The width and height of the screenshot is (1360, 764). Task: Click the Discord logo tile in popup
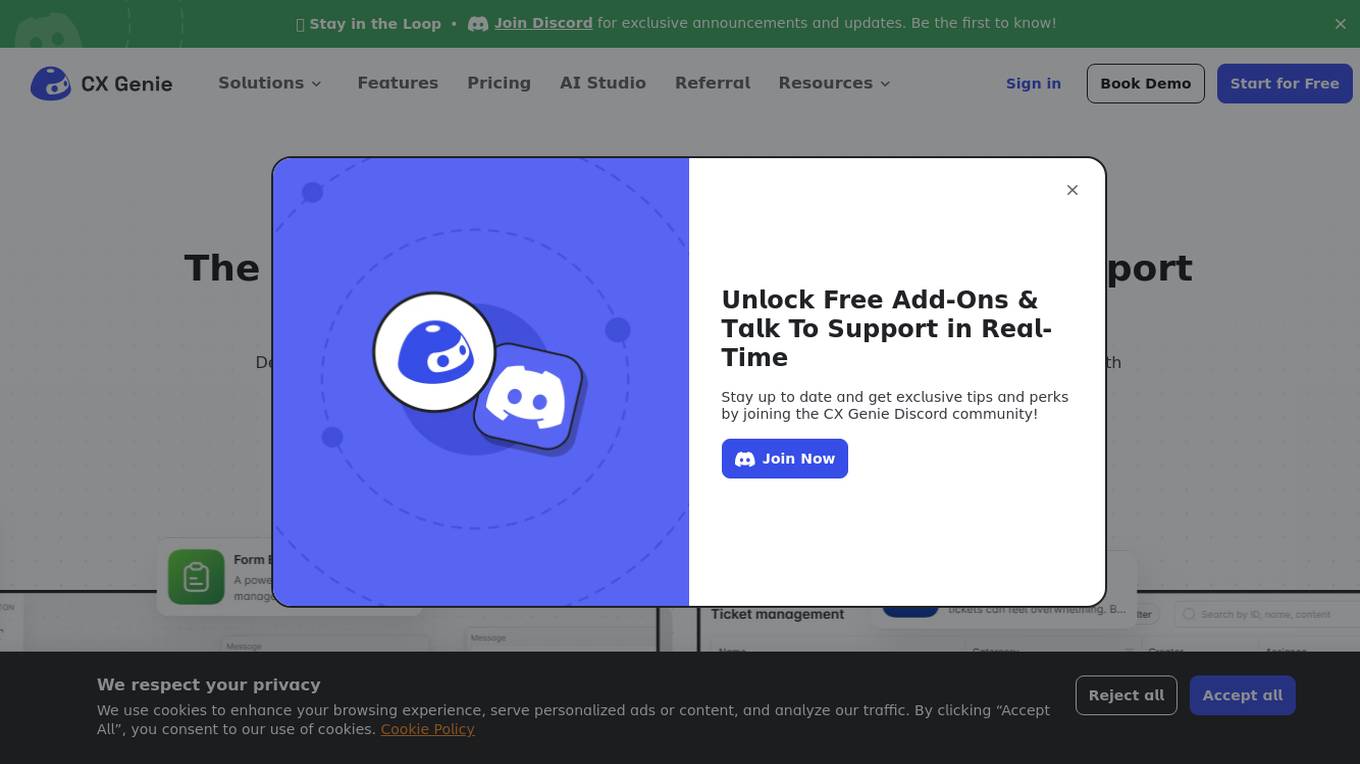pyautogui.click(x=528, y=398)
